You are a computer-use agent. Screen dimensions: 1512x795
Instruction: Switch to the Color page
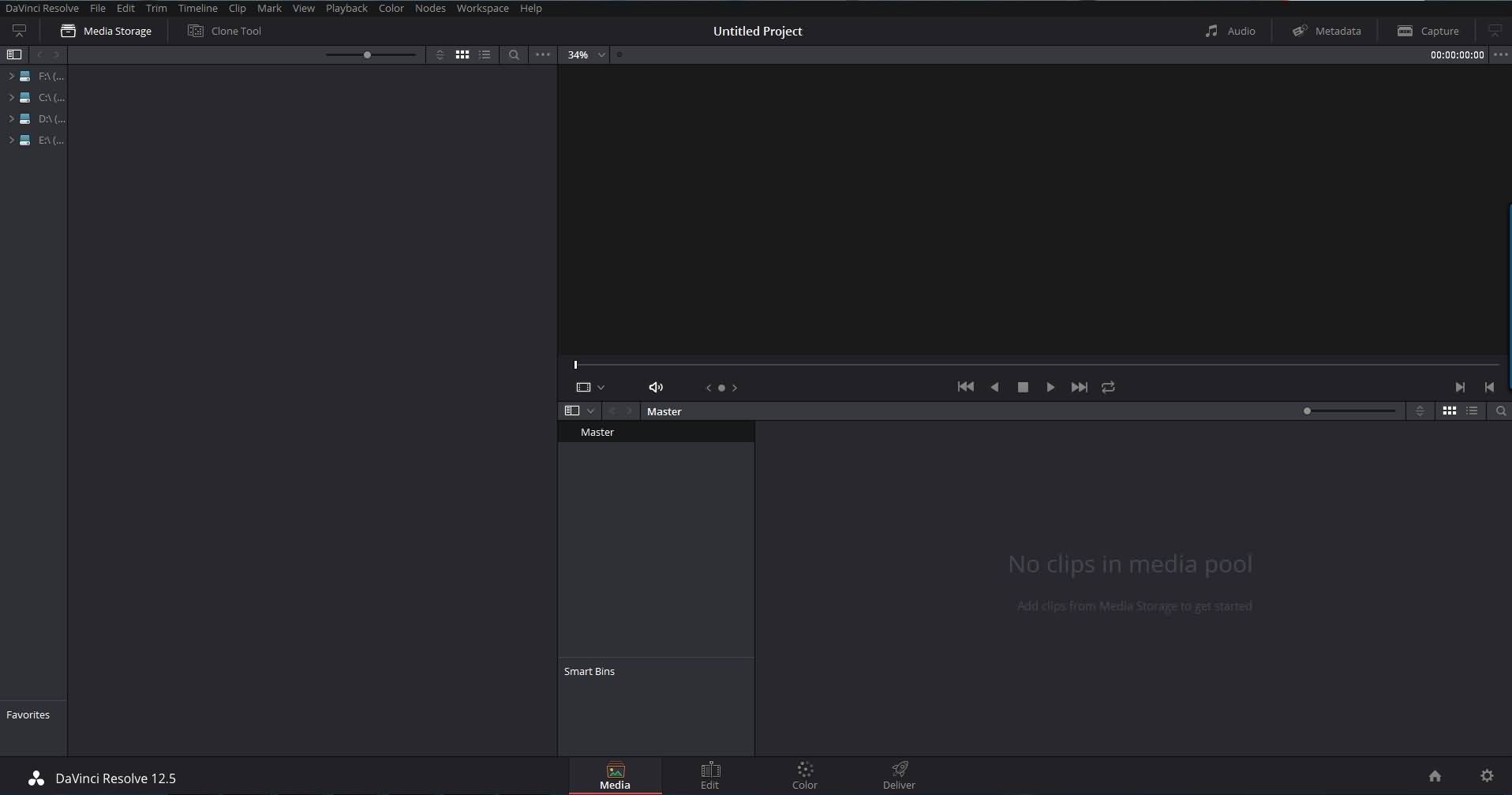point(805,776)
